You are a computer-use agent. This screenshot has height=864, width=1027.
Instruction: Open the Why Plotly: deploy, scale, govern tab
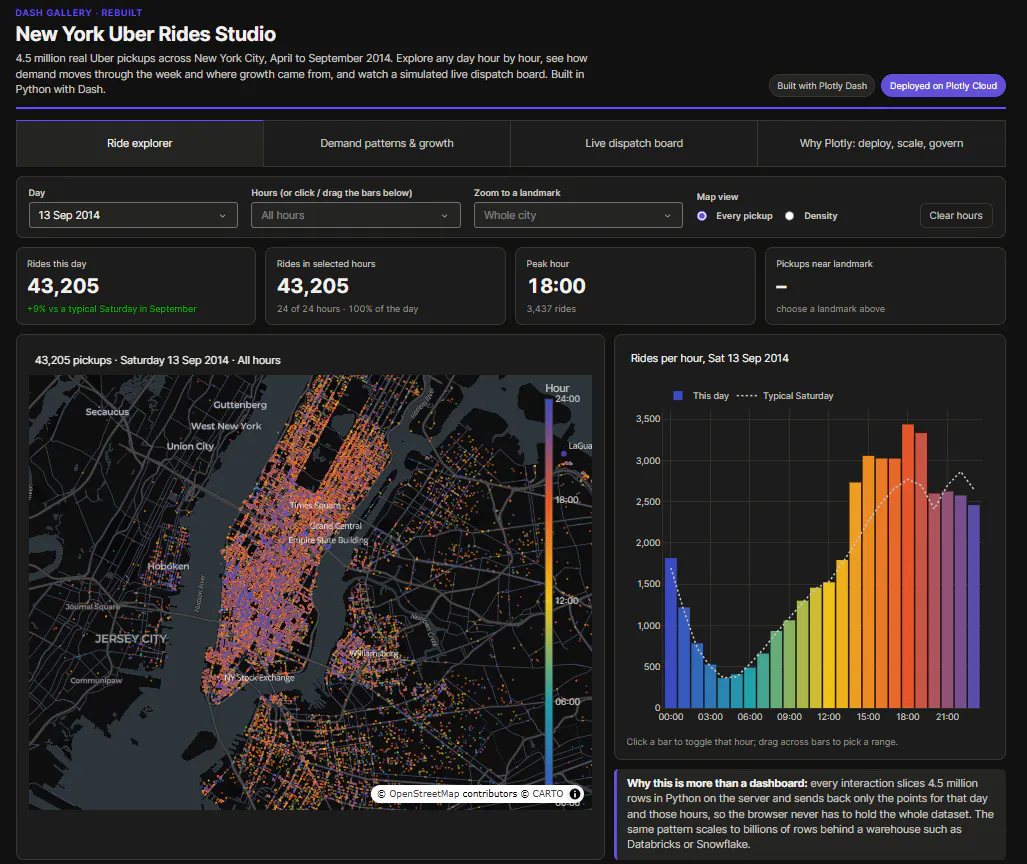click(881, 143)
